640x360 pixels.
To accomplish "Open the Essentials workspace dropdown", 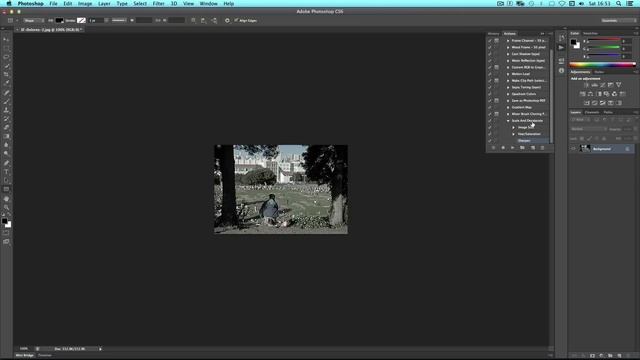I will (618, 20).
